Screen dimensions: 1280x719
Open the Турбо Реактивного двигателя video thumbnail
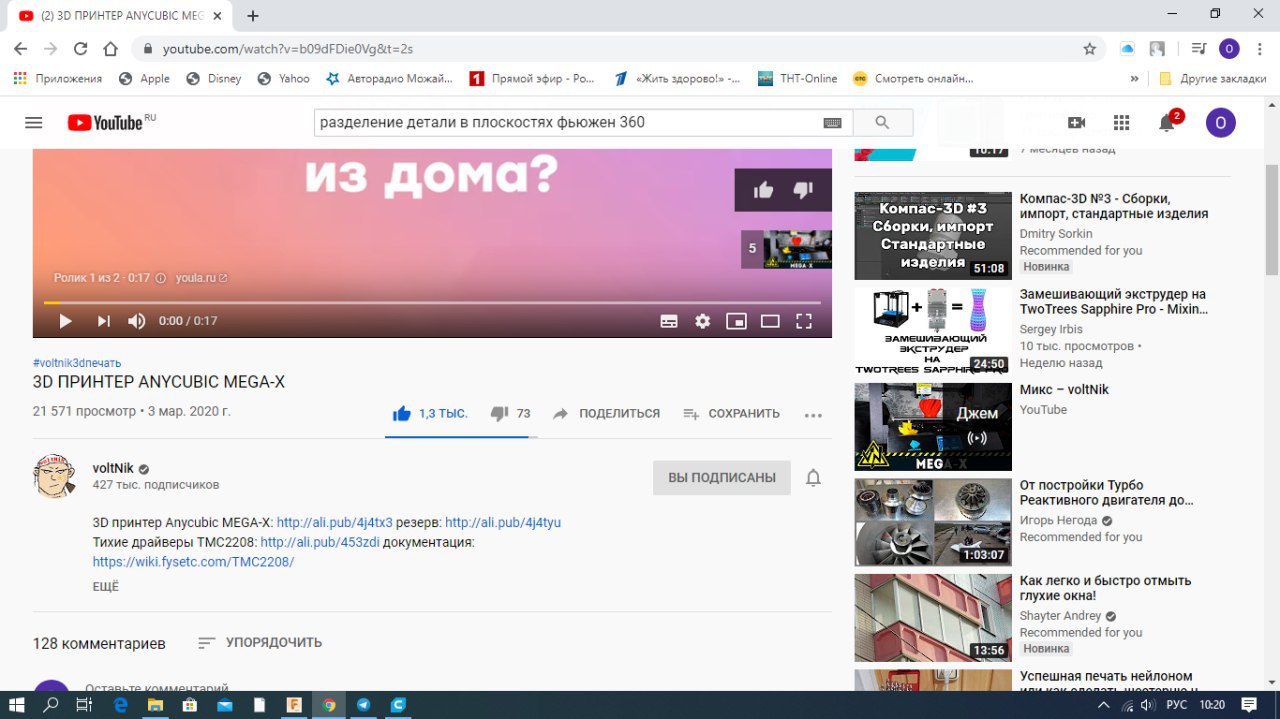pyautogui.click(x=933, y=522)
